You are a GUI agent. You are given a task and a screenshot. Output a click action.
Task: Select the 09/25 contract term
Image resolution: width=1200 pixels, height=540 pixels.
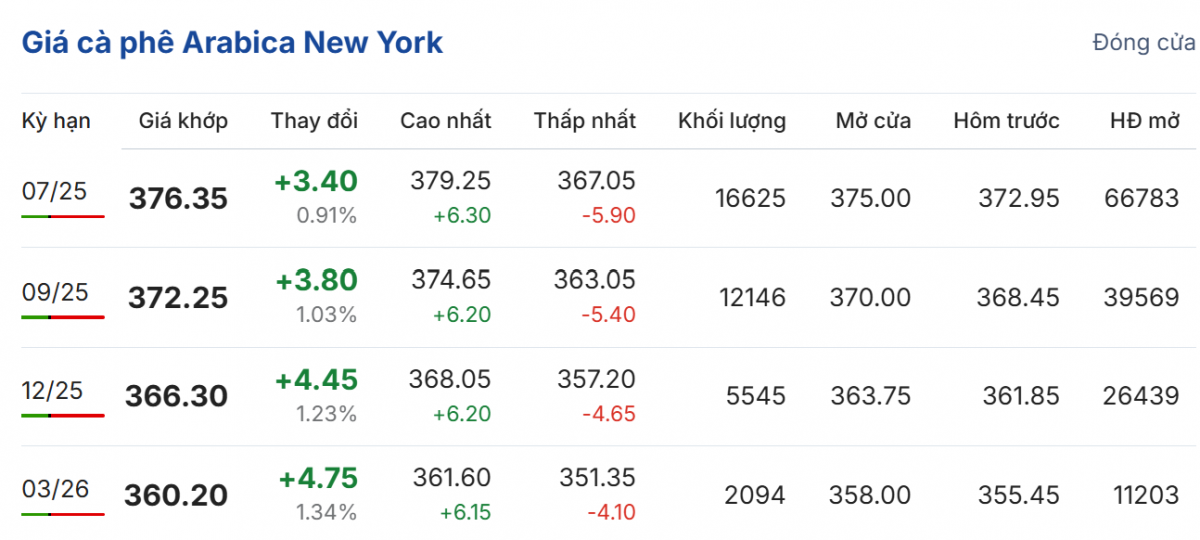coord(55,291)
